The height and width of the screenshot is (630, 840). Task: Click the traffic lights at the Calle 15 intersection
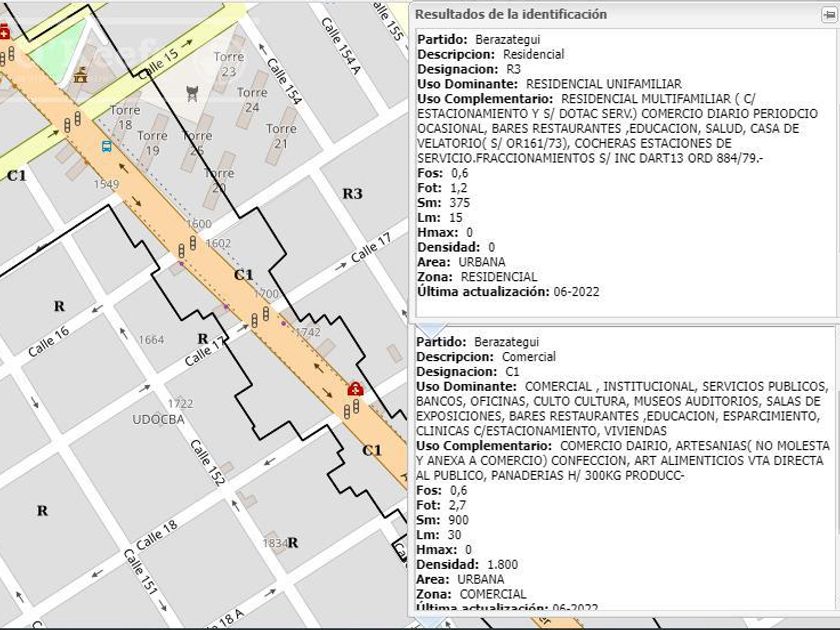pyautogui.click(x=72, y=122)
